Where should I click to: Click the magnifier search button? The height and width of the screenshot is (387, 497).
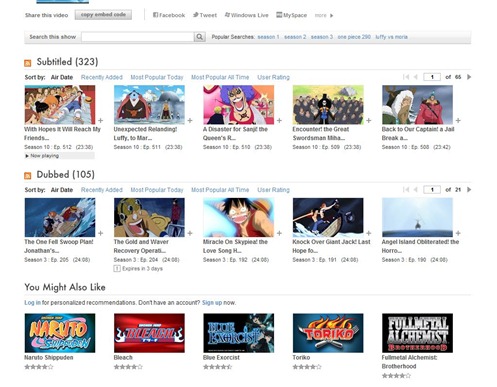pyautogui.click(x=199, y=37)
